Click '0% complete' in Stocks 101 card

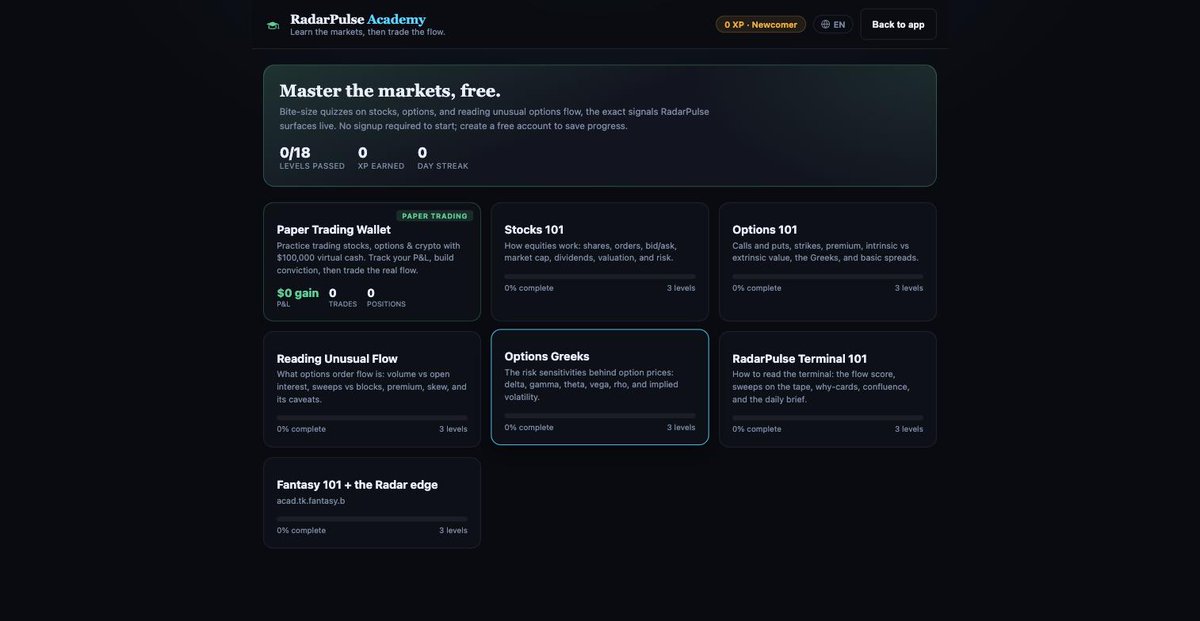coord(529,288)
